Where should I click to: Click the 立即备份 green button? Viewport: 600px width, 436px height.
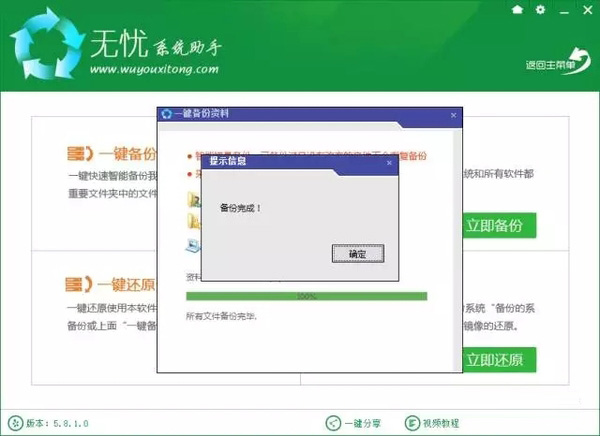499,225
